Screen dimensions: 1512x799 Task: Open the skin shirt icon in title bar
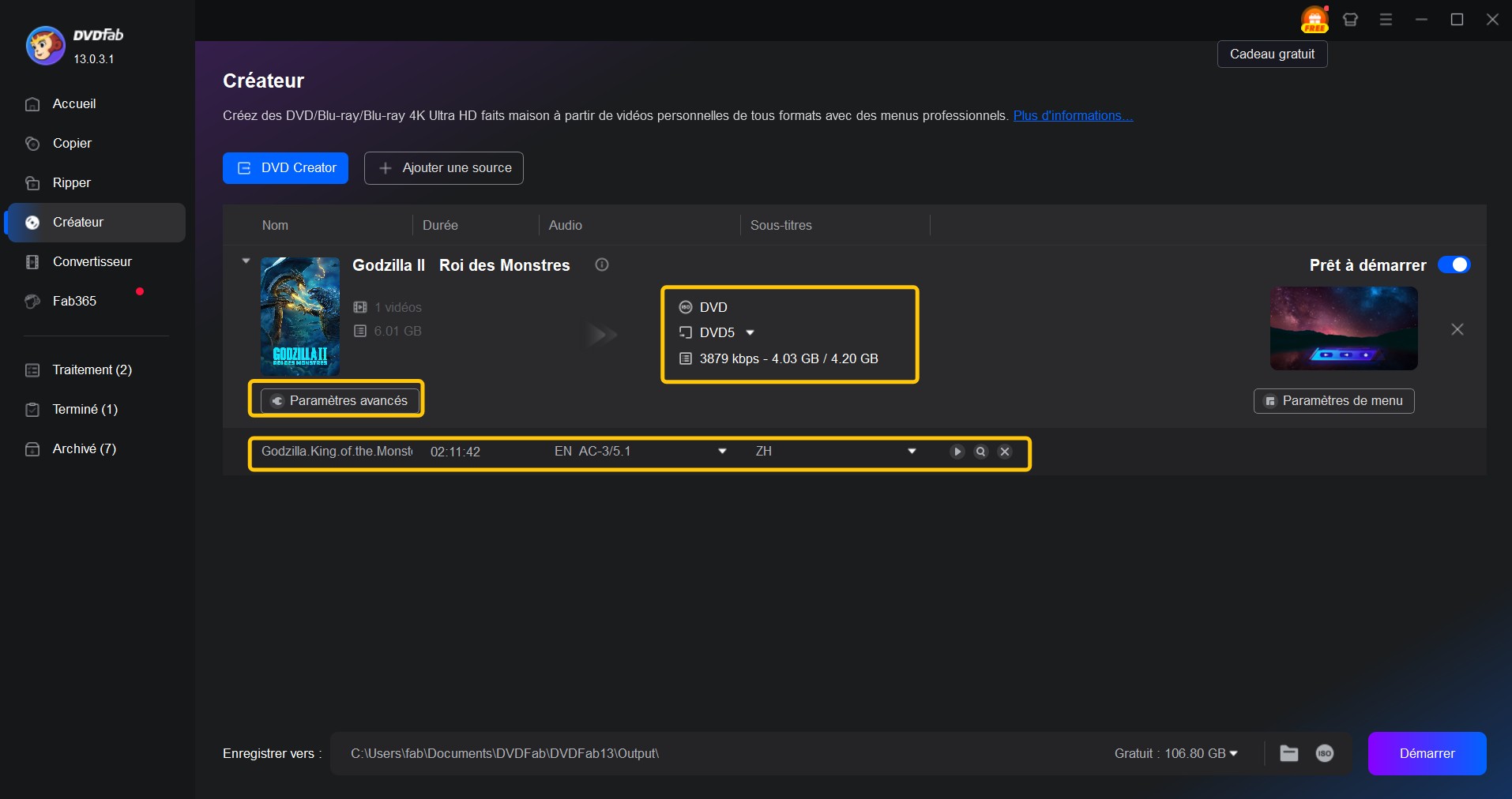[1350, 20]
